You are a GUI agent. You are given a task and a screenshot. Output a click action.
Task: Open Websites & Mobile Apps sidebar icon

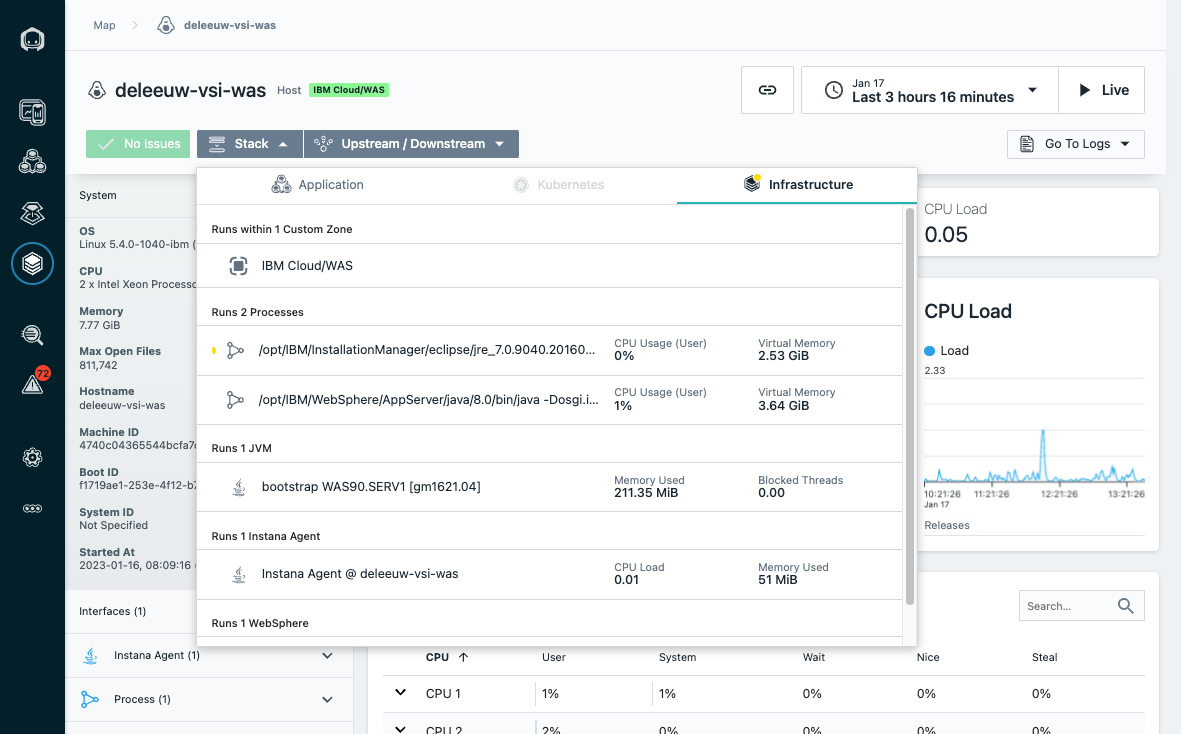[x=32, y=112]
